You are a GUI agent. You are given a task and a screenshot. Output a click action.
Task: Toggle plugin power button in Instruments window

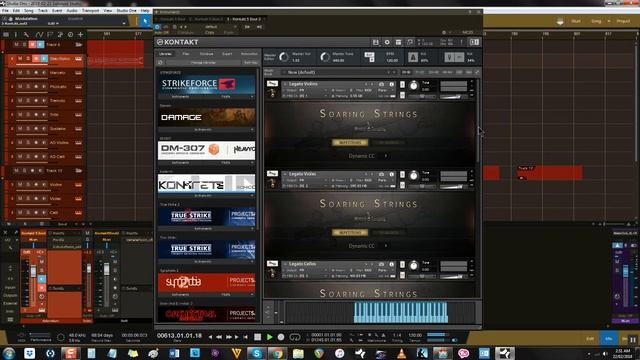tap(158, 27)
